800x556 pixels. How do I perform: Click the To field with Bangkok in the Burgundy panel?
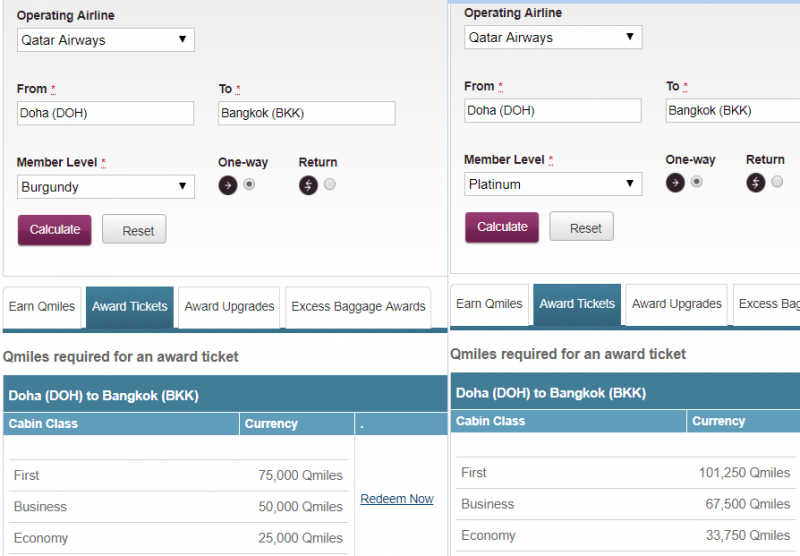[307, 113]
